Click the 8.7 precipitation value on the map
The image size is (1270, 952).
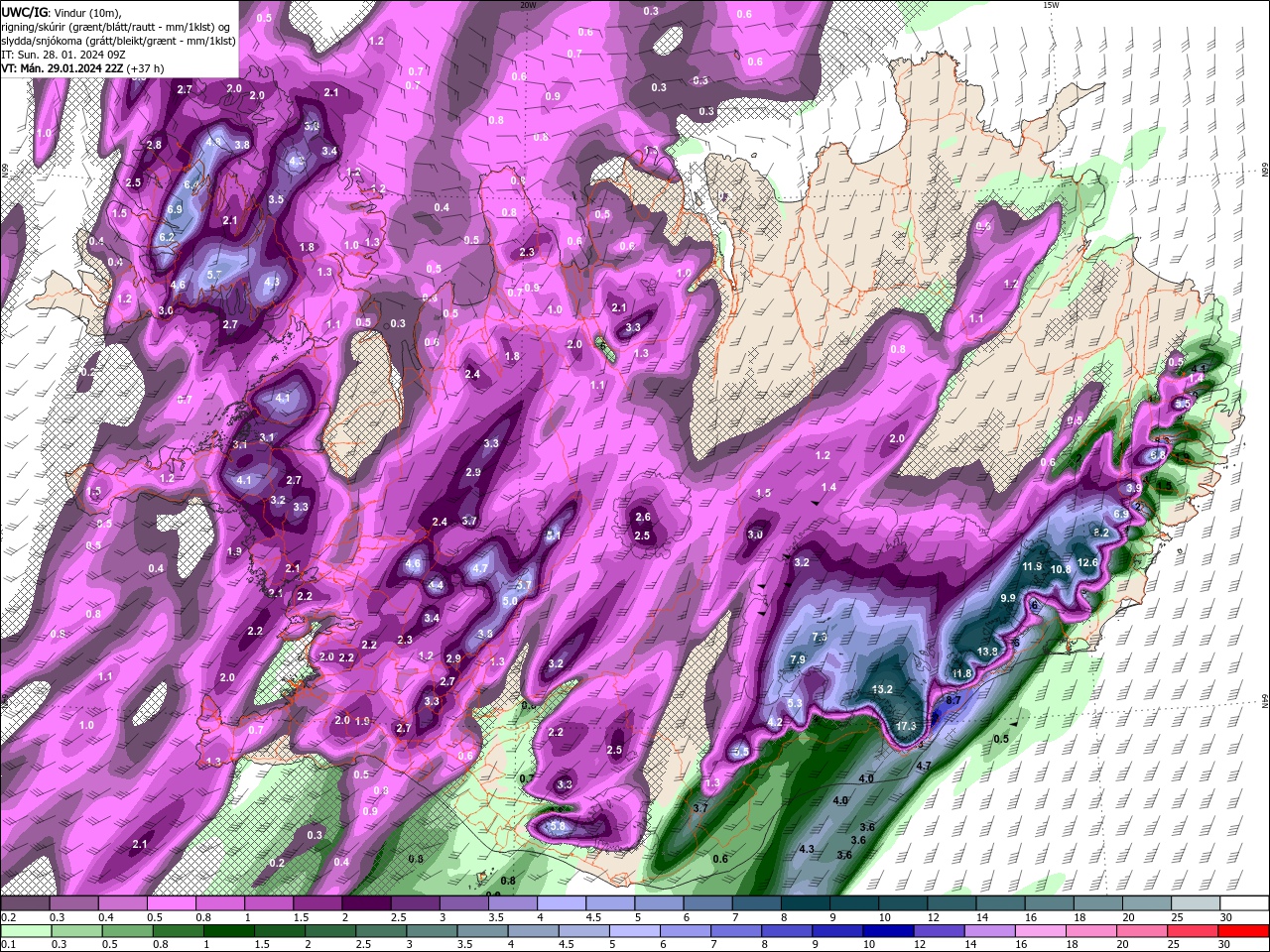tap(953, 700)
